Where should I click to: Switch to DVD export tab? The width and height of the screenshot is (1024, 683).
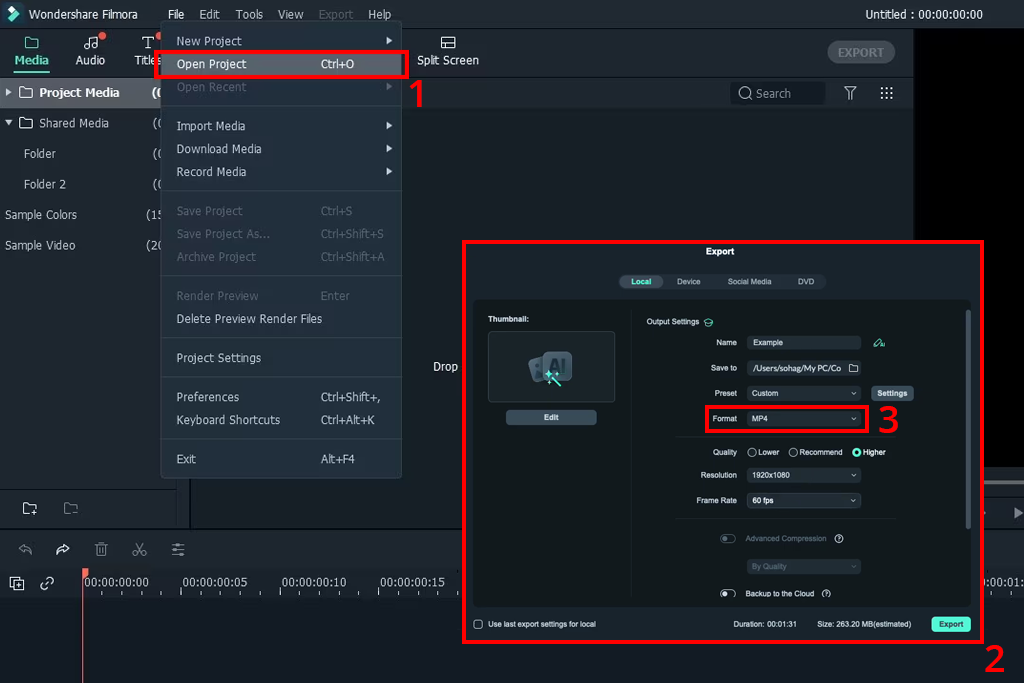(x=806, y=281)
